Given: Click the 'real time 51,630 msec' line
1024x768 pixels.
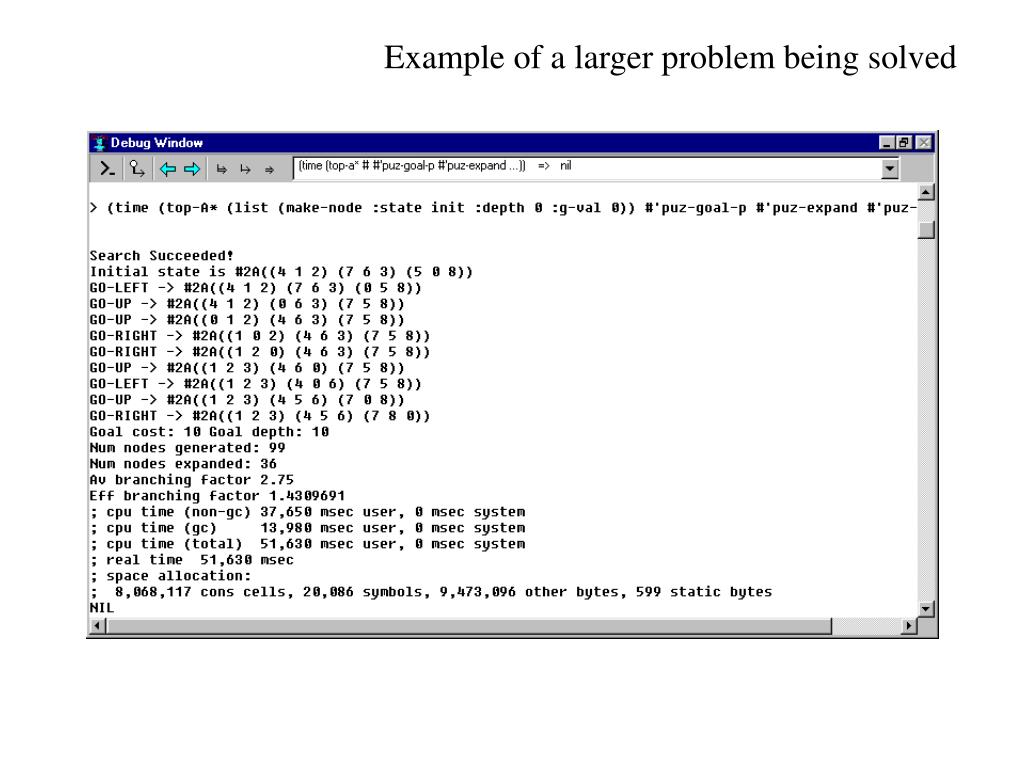Looking at the screenshot, I should click(191, 560).
